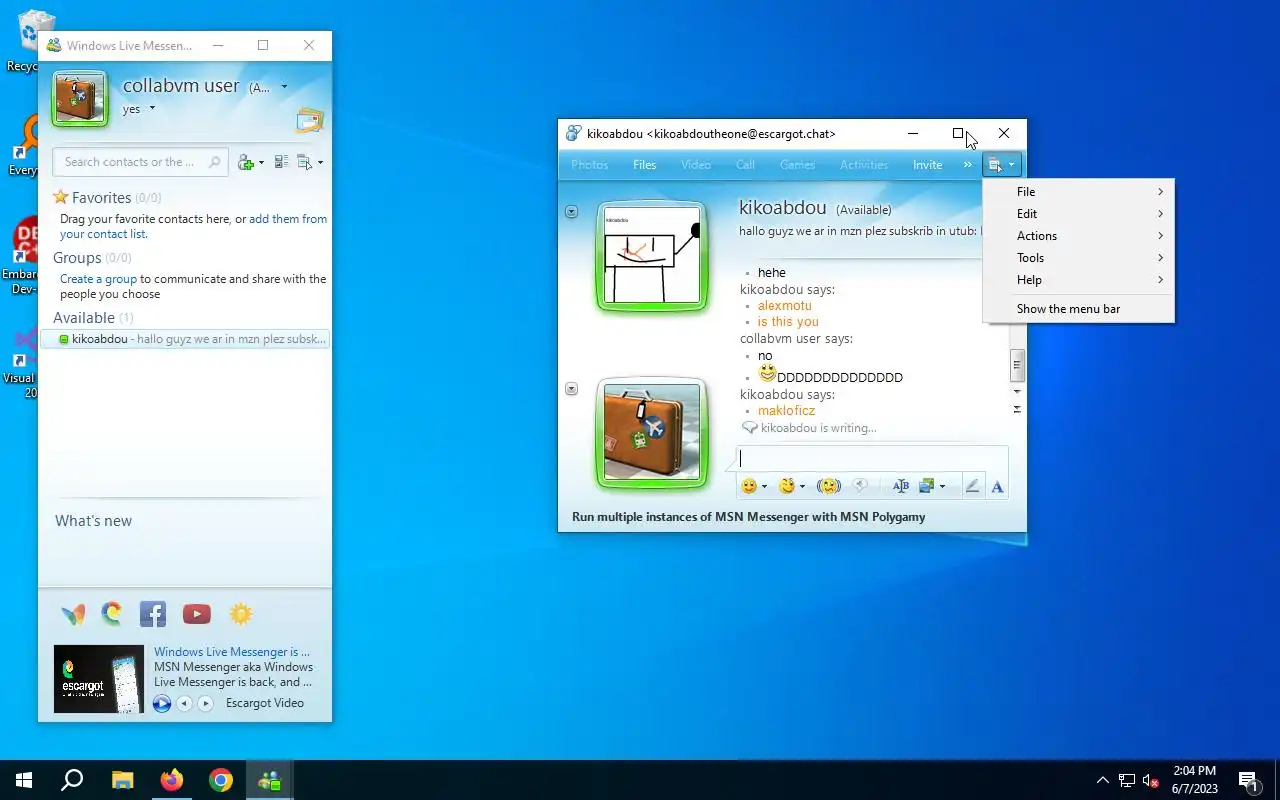Click the sun weather icon

(241, 614)
